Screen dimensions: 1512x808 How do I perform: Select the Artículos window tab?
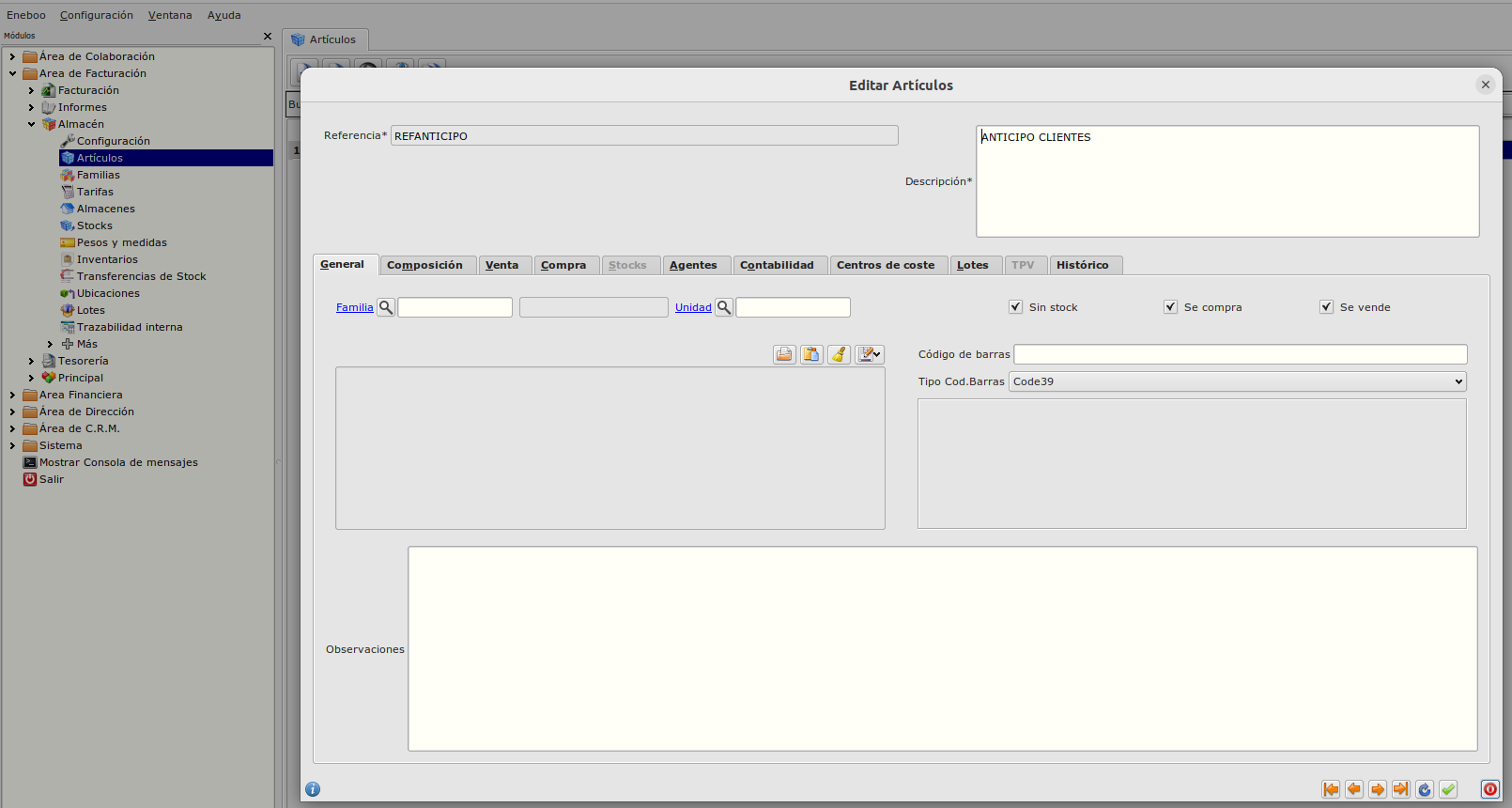[325, 39]
